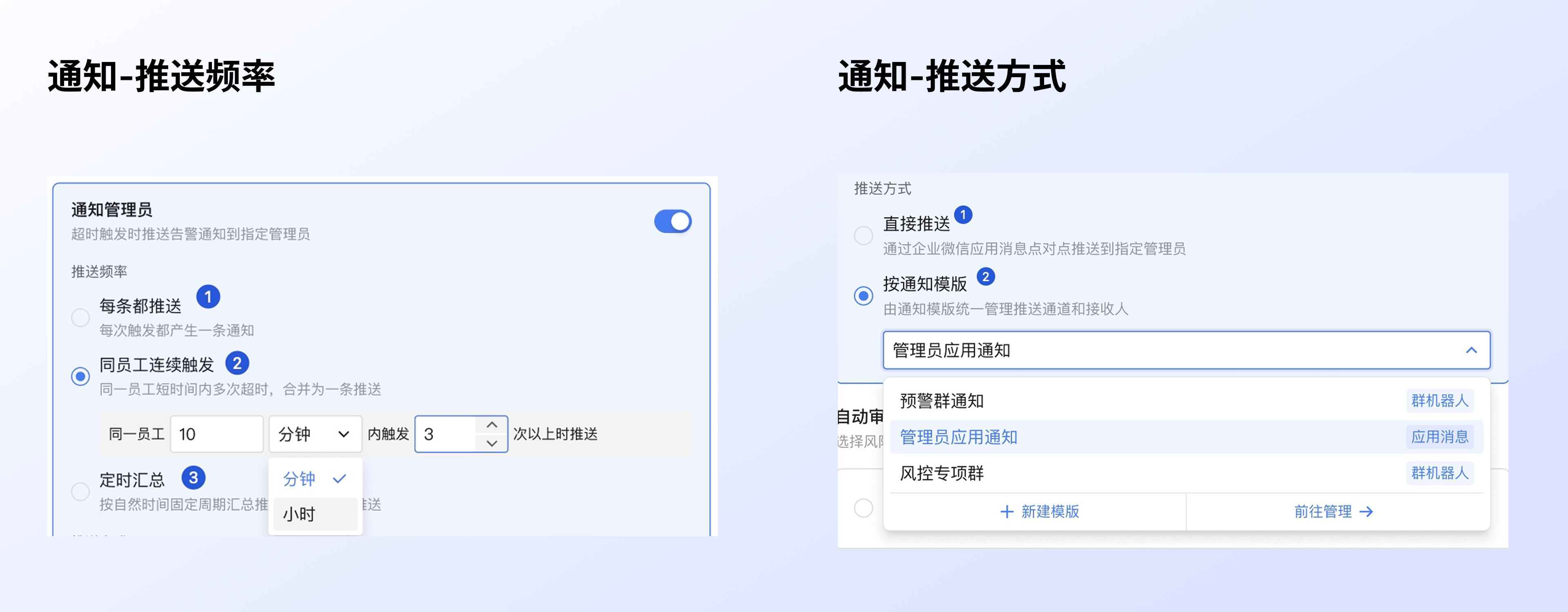Select the 定时汇总 radio option
Image resolution: width=1568 pixels, height=612 pixels.
coord(80,492)
